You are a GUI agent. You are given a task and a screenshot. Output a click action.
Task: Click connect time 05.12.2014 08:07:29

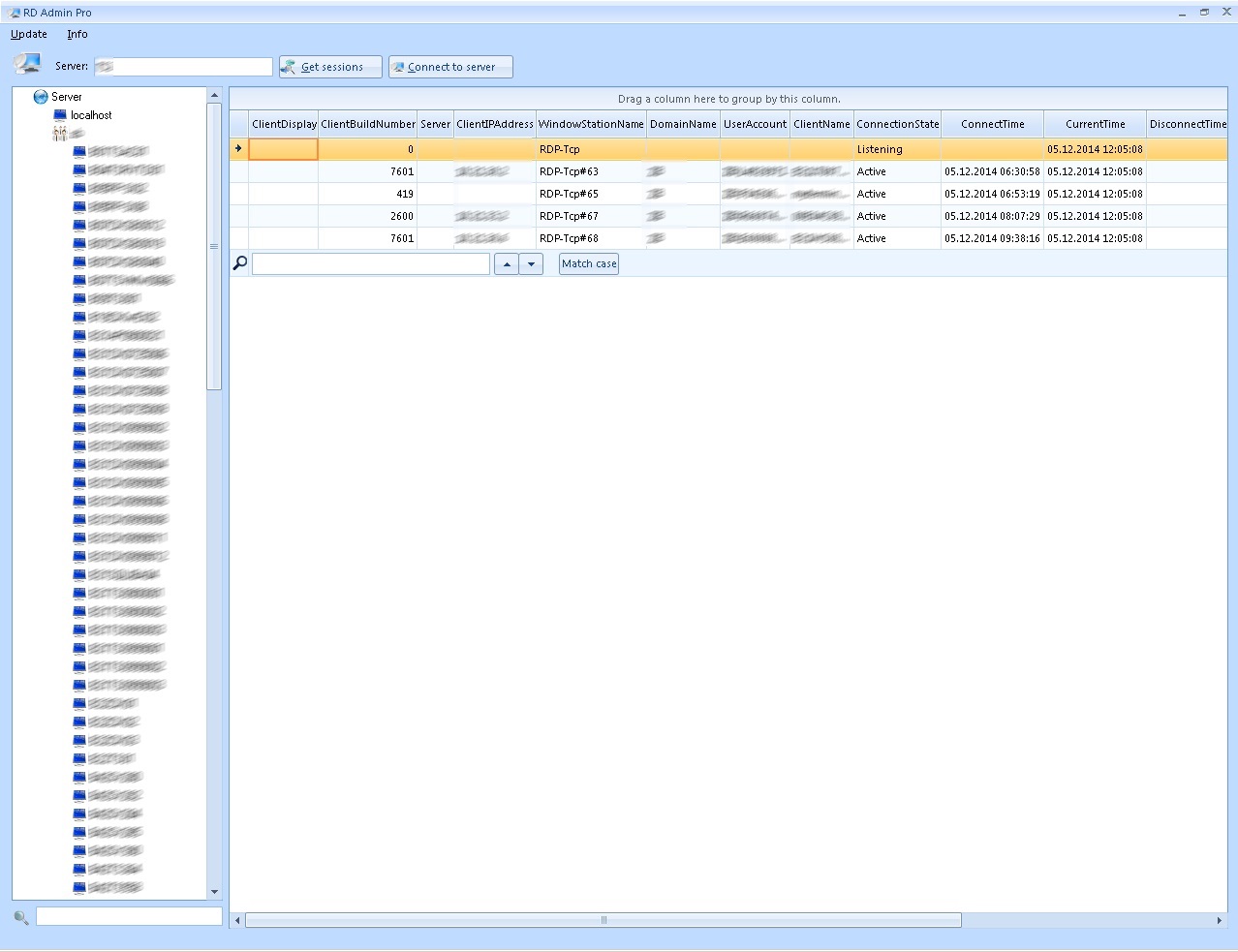[992, 216]
